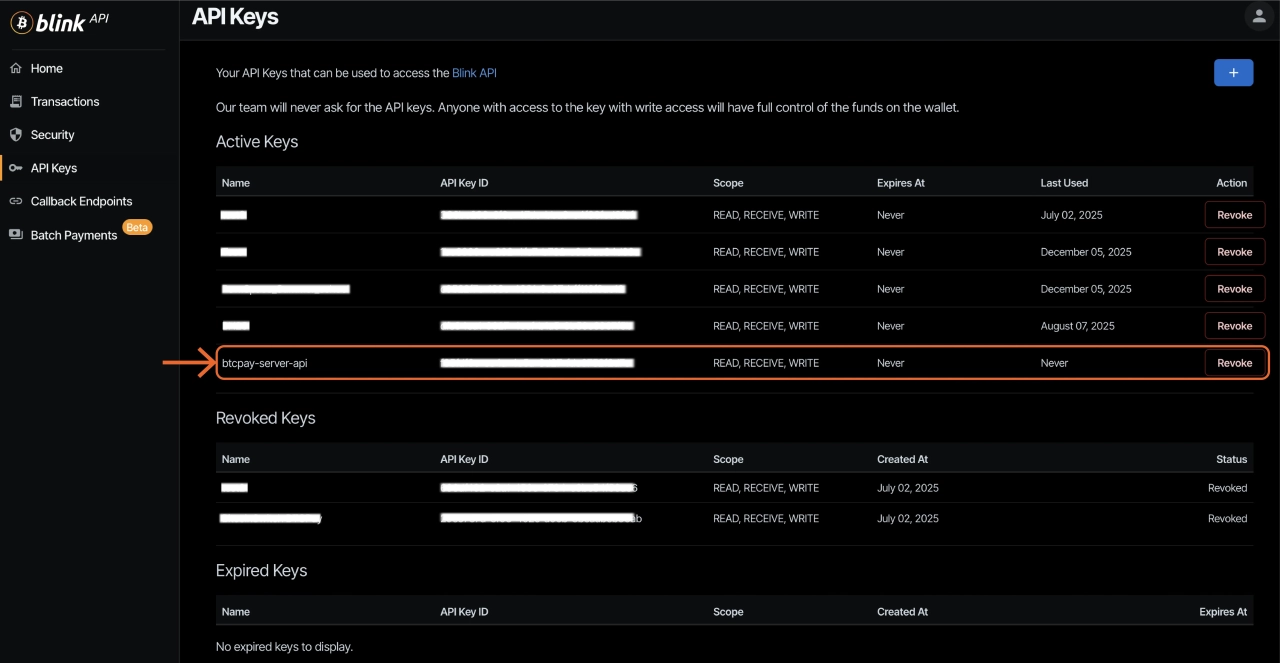Screen dimensions: 1280x663
Task: Click the Security shield icon in sidebar
Action: (x=16, y=135)
